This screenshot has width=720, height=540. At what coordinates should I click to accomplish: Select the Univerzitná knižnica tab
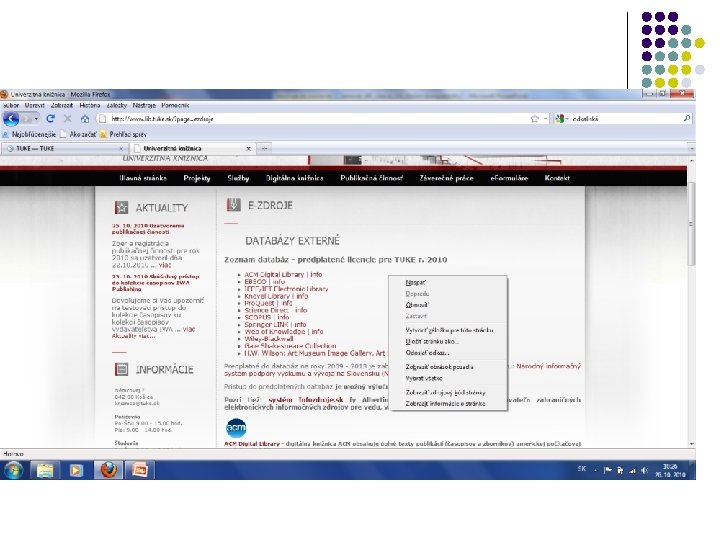click(x=193, y=149)
